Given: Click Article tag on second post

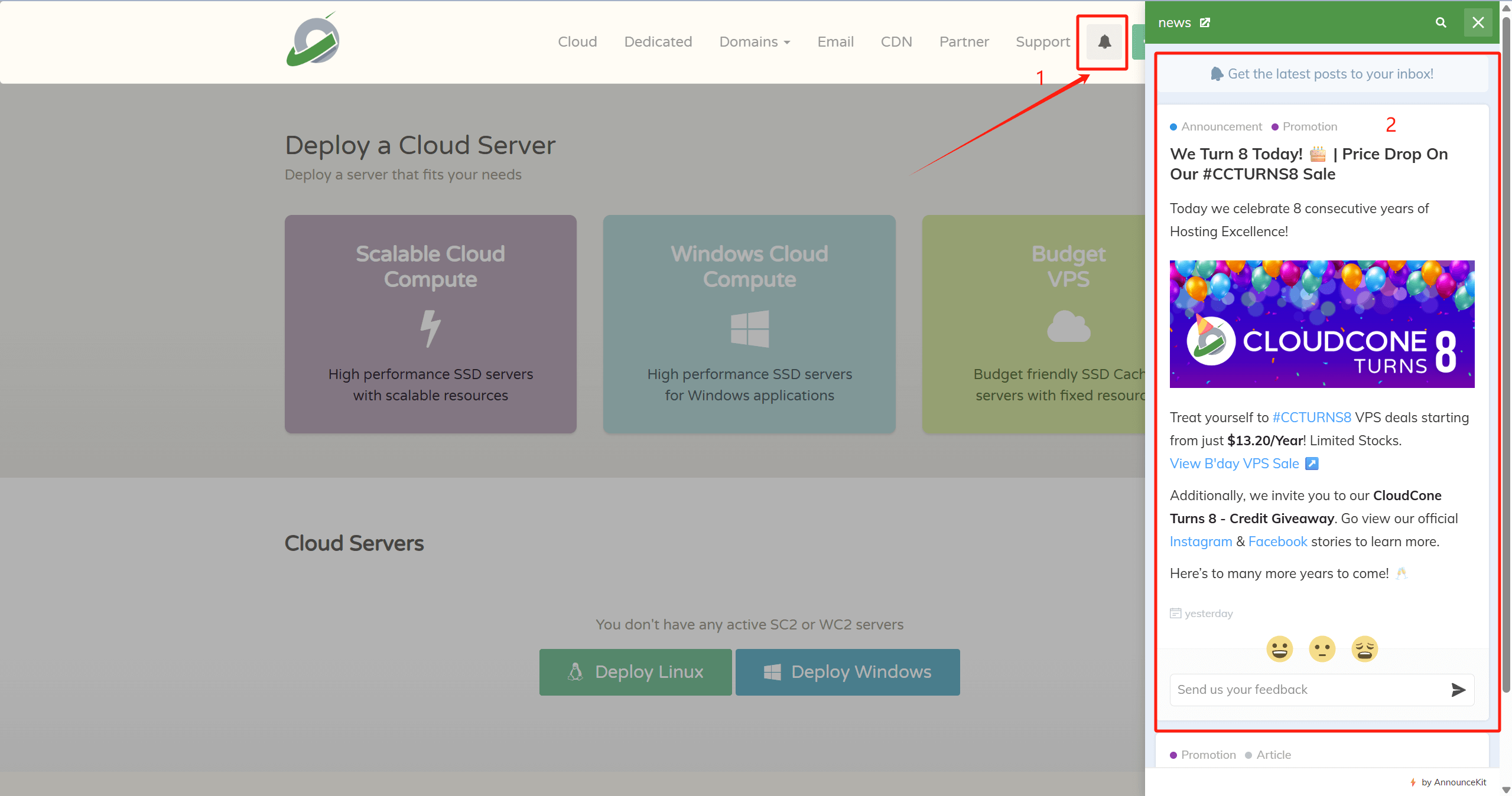Looking at the screenshot, I should 1267,755.
